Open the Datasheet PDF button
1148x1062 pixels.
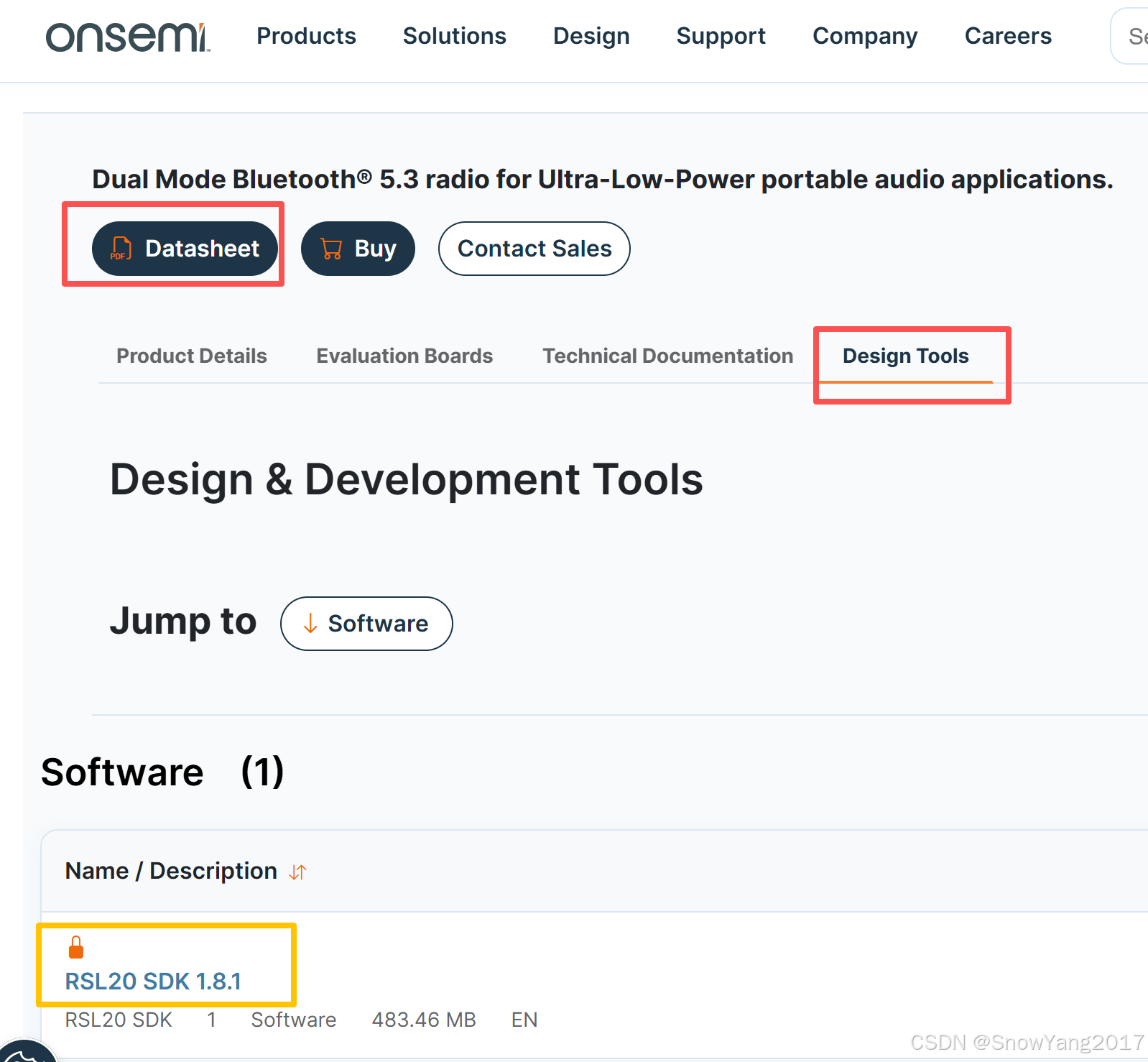[x=185, y=249]
